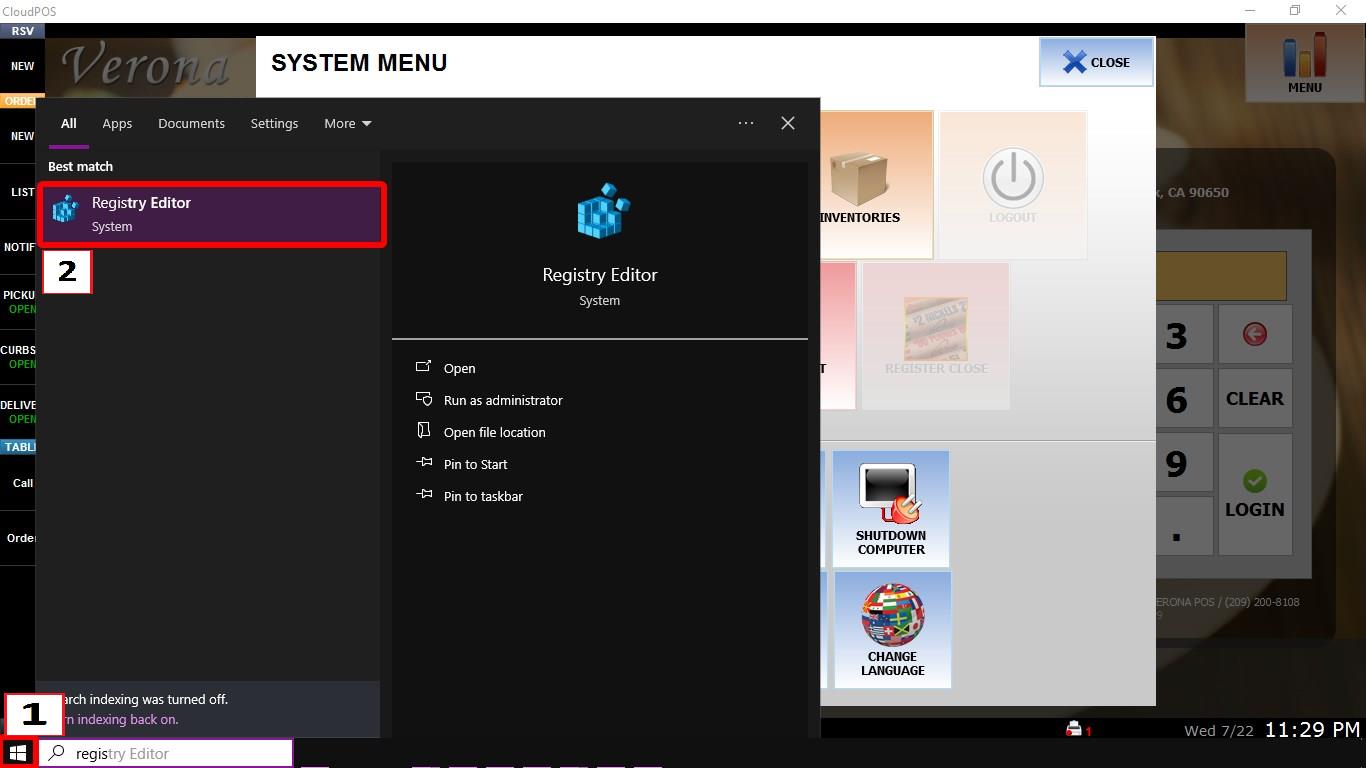1366x768 pixels.
Task: Click the taskbar clock showing 11:29 PM
Action: coord(1312,730)
